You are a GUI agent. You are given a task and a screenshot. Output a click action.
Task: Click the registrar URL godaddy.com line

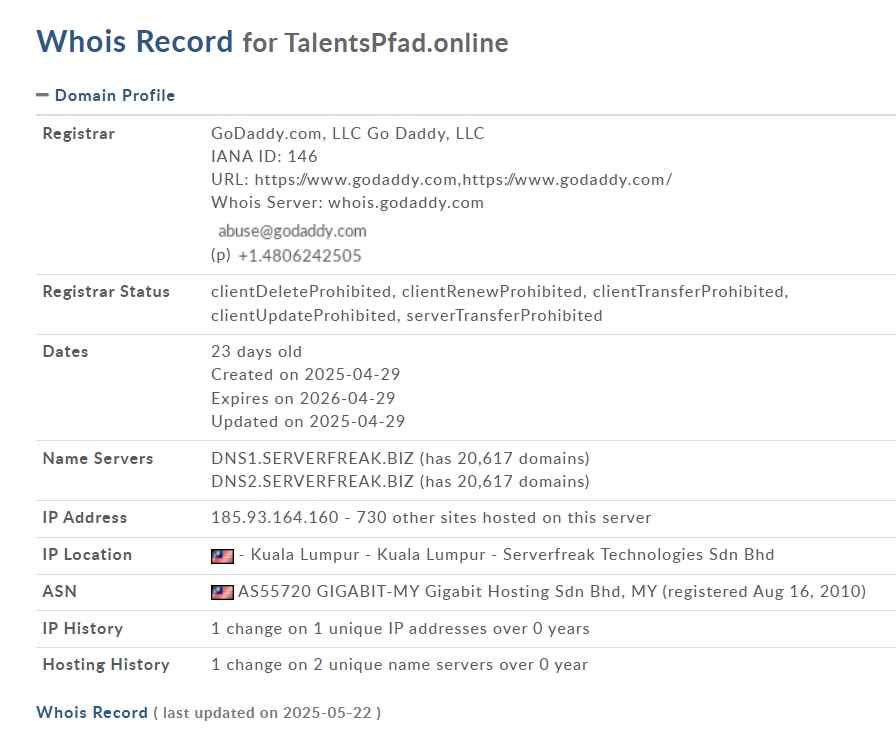tap(442, 179)
